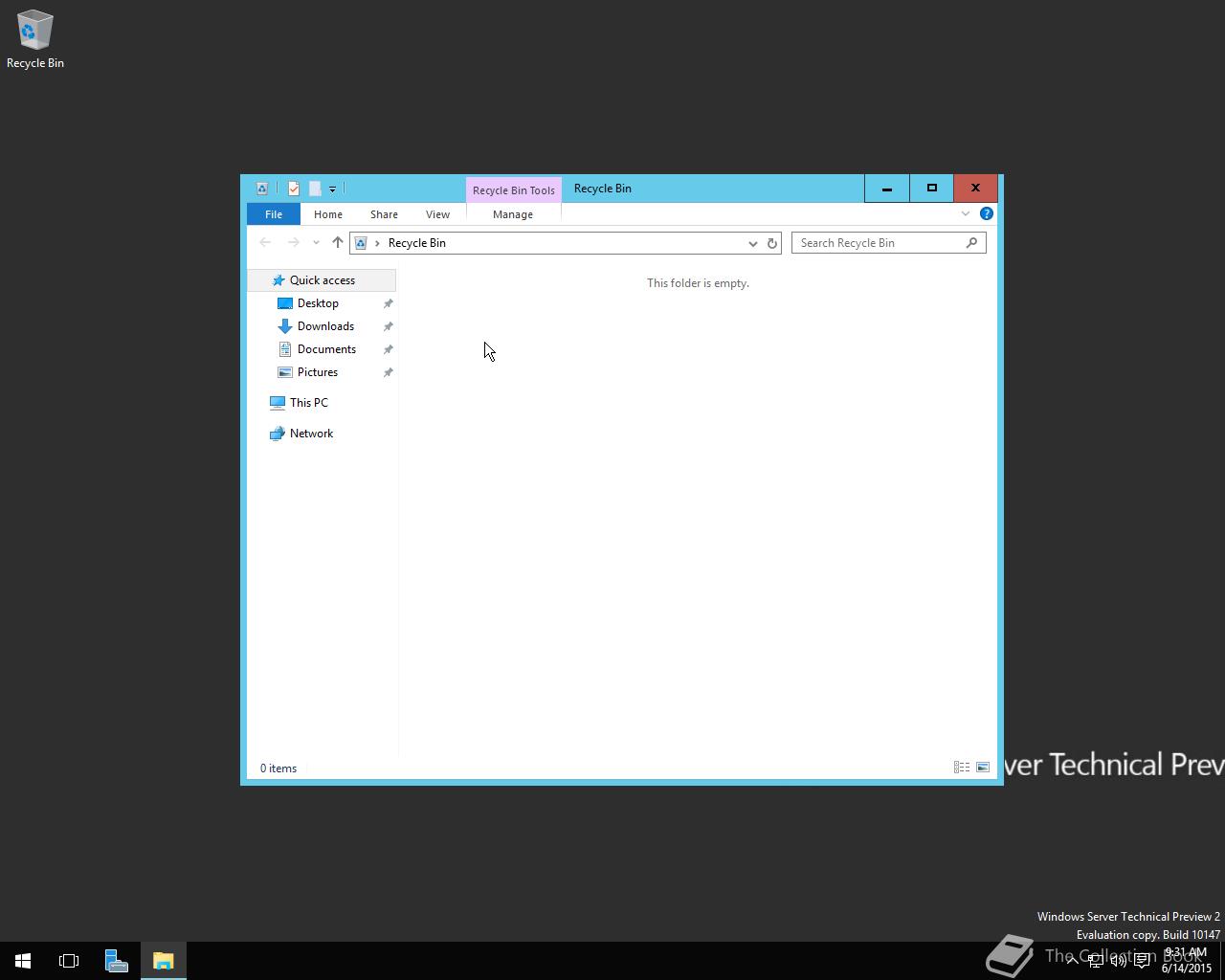Click the volume speaker tray icon
Screen dimensions: 1225x980
1119,961
